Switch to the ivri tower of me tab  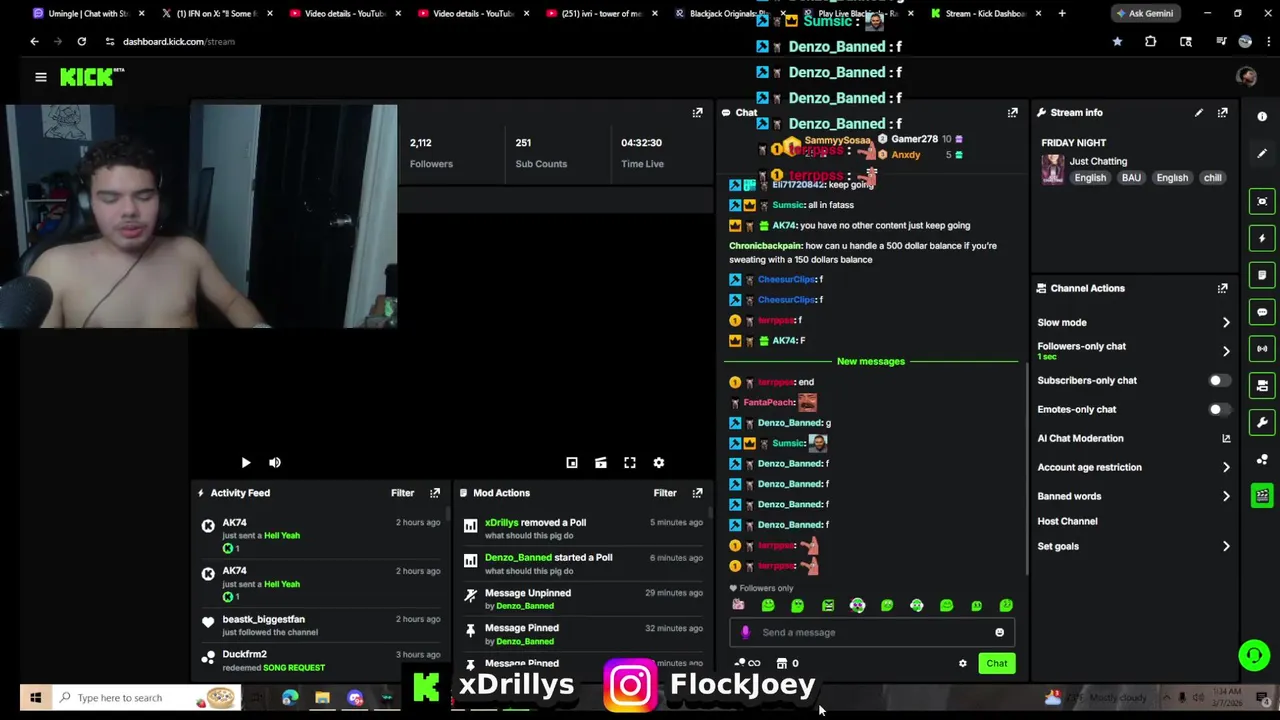[x=600, y=14]
